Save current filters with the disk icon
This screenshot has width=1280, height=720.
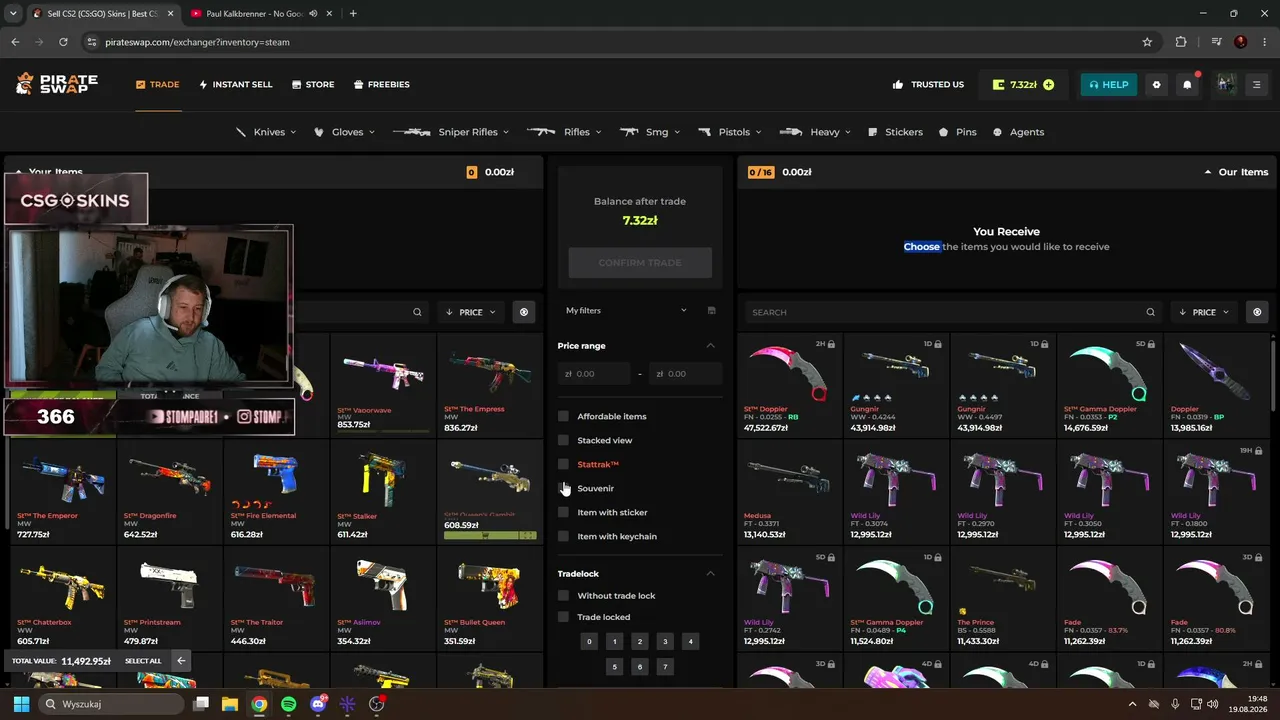[711, 311]
